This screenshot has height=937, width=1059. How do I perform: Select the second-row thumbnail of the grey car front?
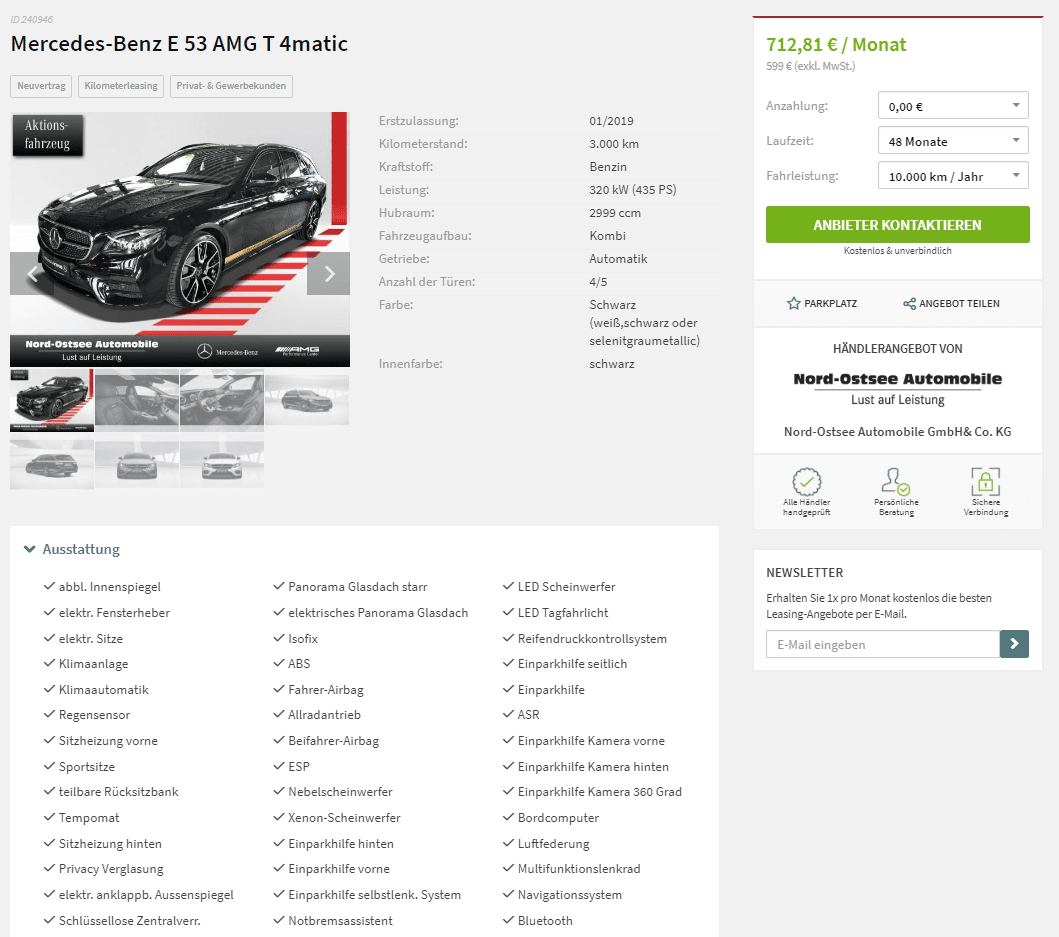pyautogui.click(x=137, y=464)
